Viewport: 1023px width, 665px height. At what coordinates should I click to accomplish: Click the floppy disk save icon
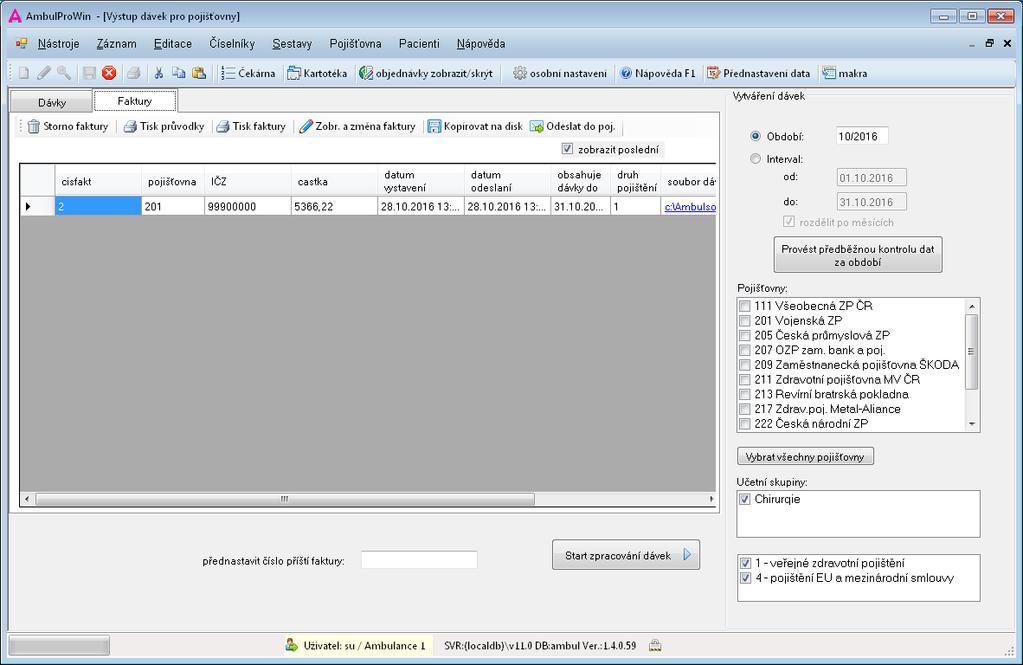[x=89, y=73]
